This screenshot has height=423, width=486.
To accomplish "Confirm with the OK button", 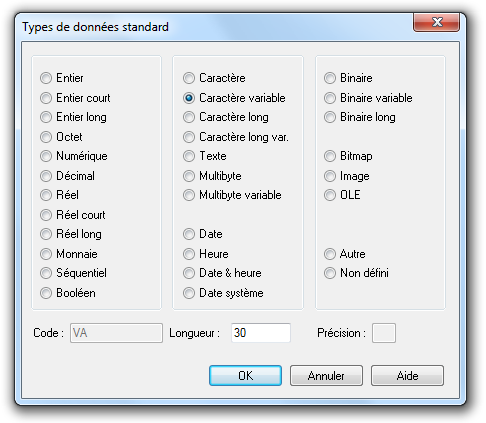I will (x=245, y=376).
